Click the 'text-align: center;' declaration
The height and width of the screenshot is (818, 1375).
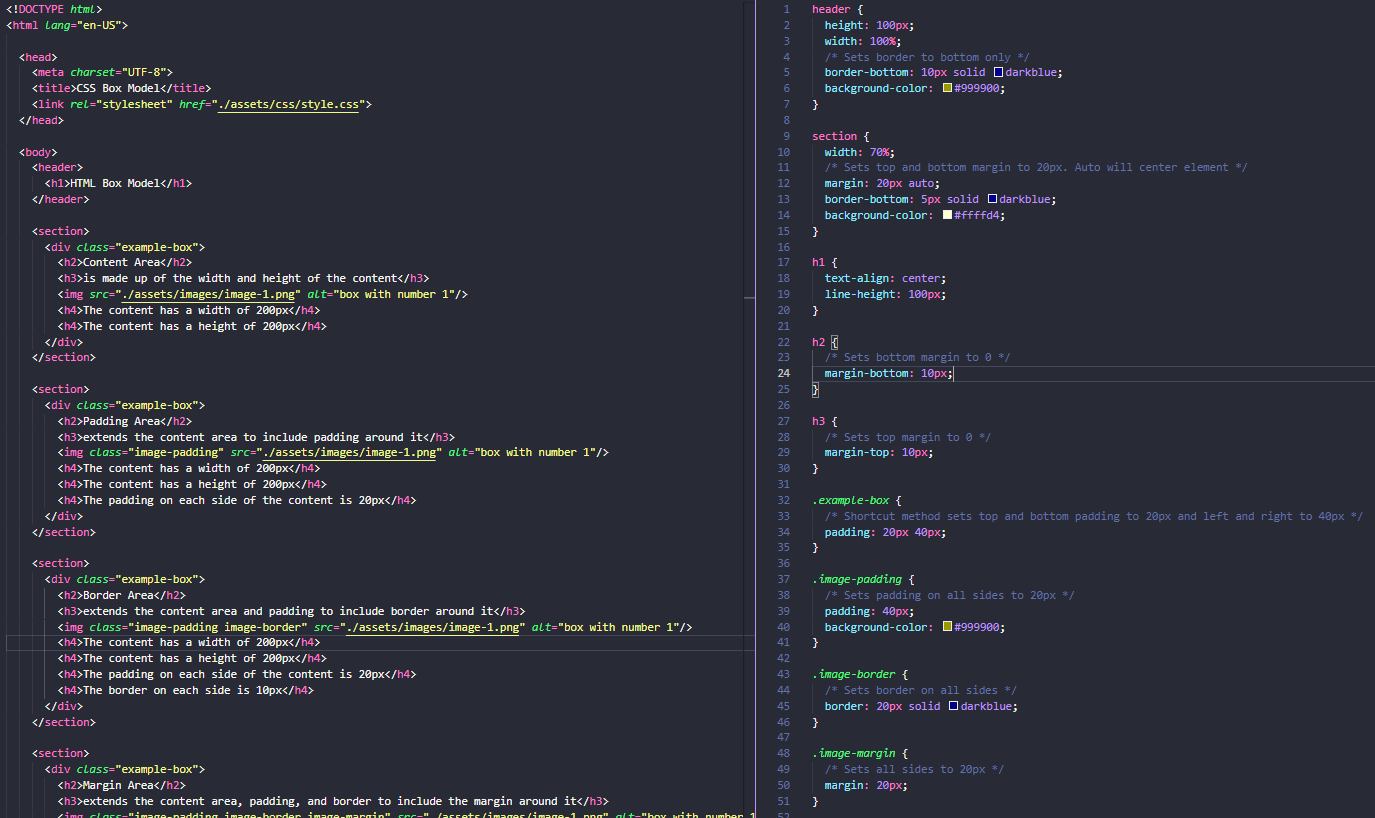(x=885, y=278)
